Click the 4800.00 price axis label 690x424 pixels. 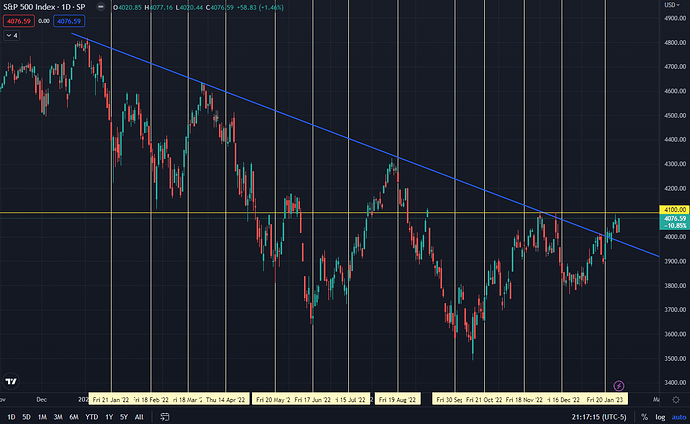pos(675,43)
